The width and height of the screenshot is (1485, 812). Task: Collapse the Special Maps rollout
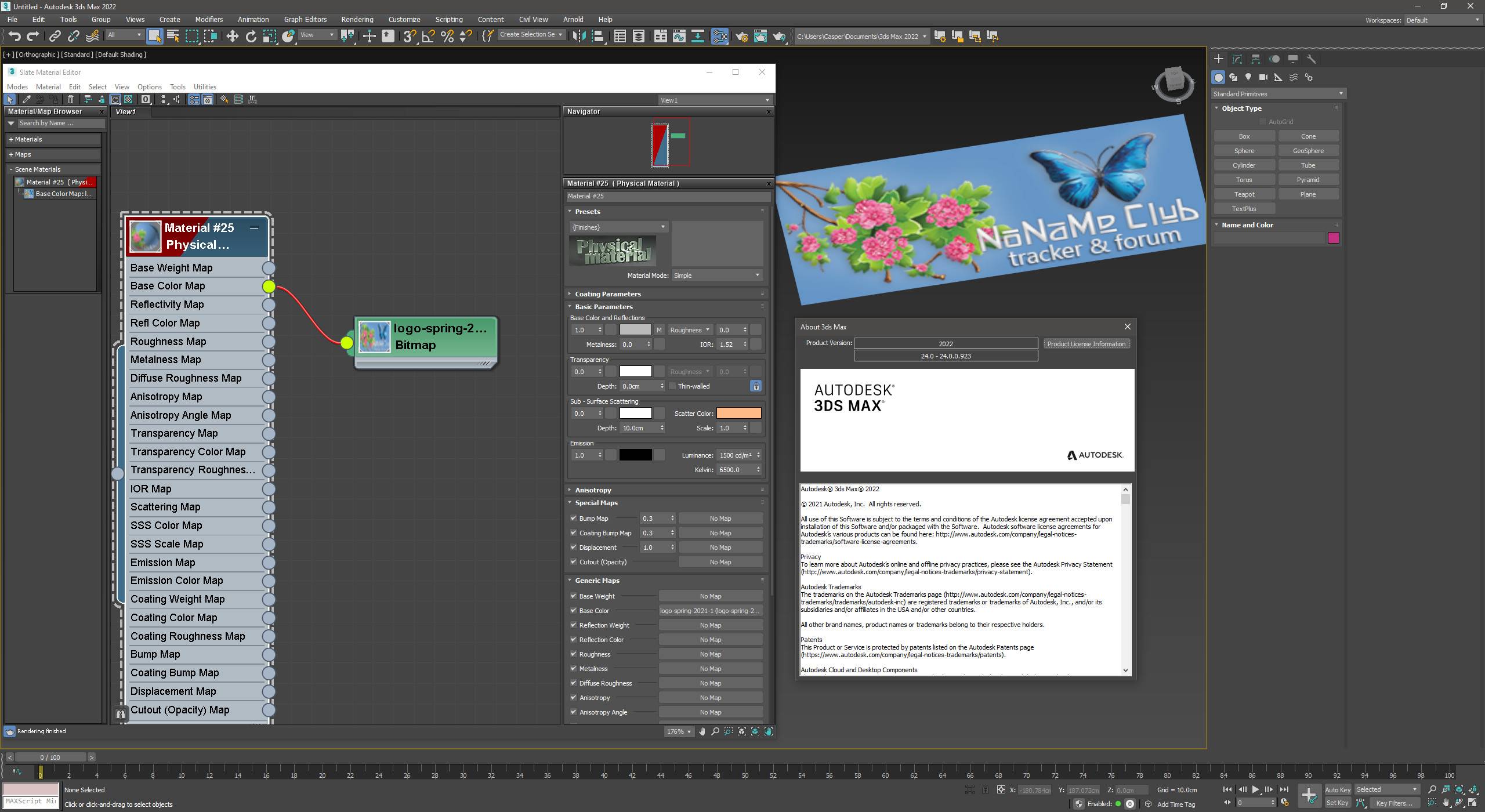click(x=596, y=502)
